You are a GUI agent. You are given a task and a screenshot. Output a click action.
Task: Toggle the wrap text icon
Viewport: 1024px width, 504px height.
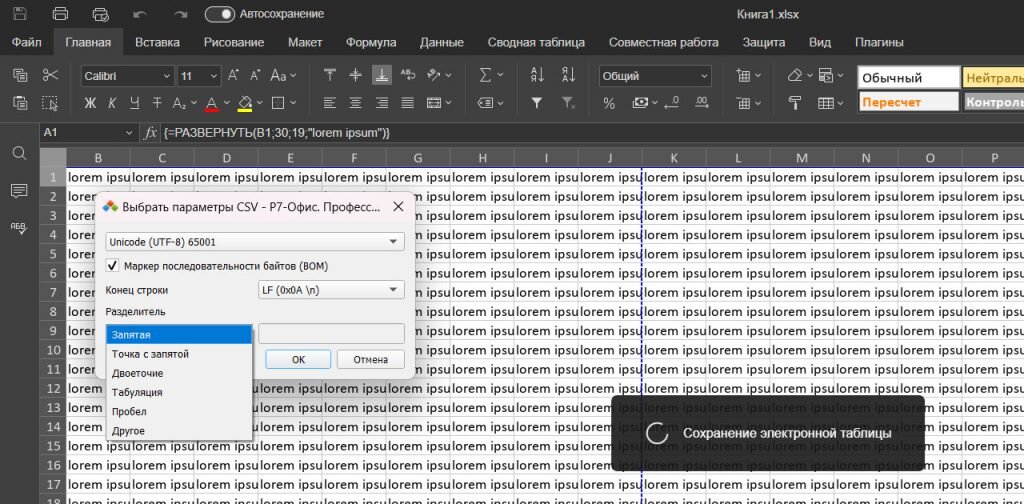tap(408, 76)
